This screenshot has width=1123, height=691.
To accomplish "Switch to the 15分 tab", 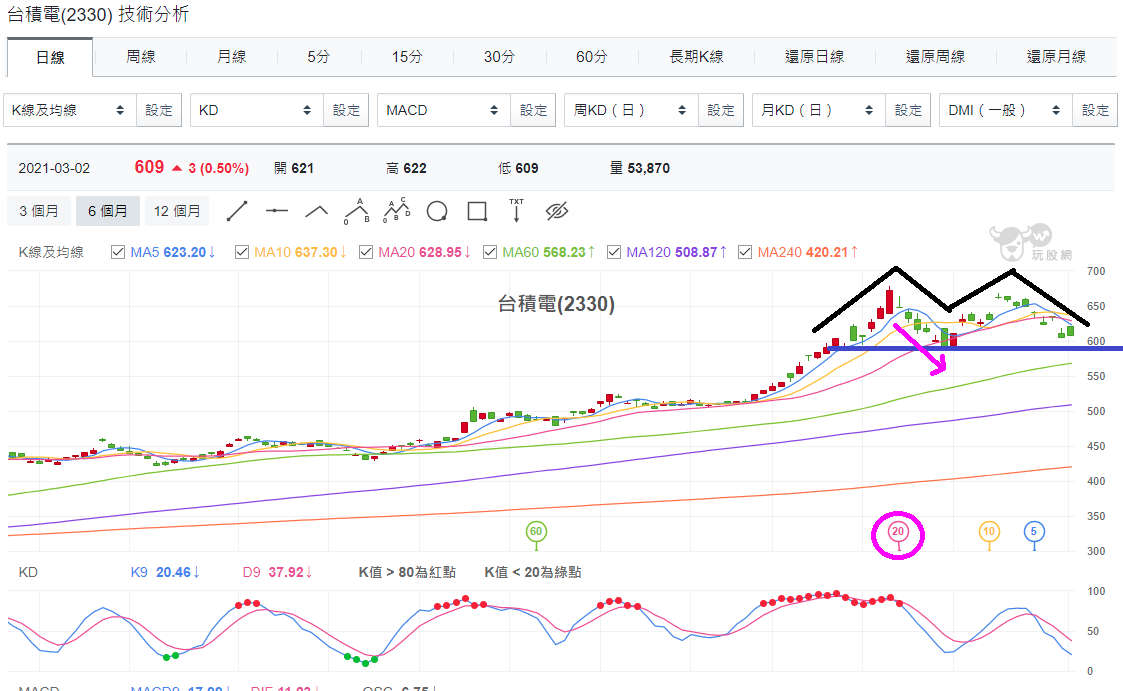I will (407, 57).
